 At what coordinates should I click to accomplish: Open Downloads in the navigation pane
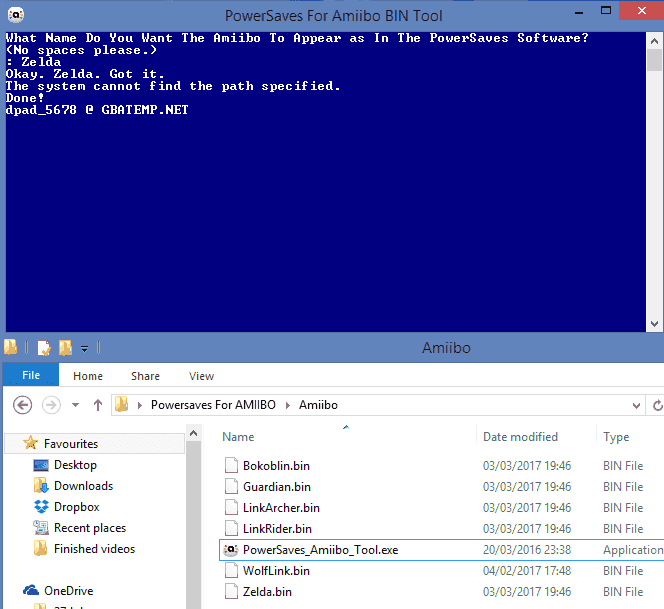(x=83, y=486)
